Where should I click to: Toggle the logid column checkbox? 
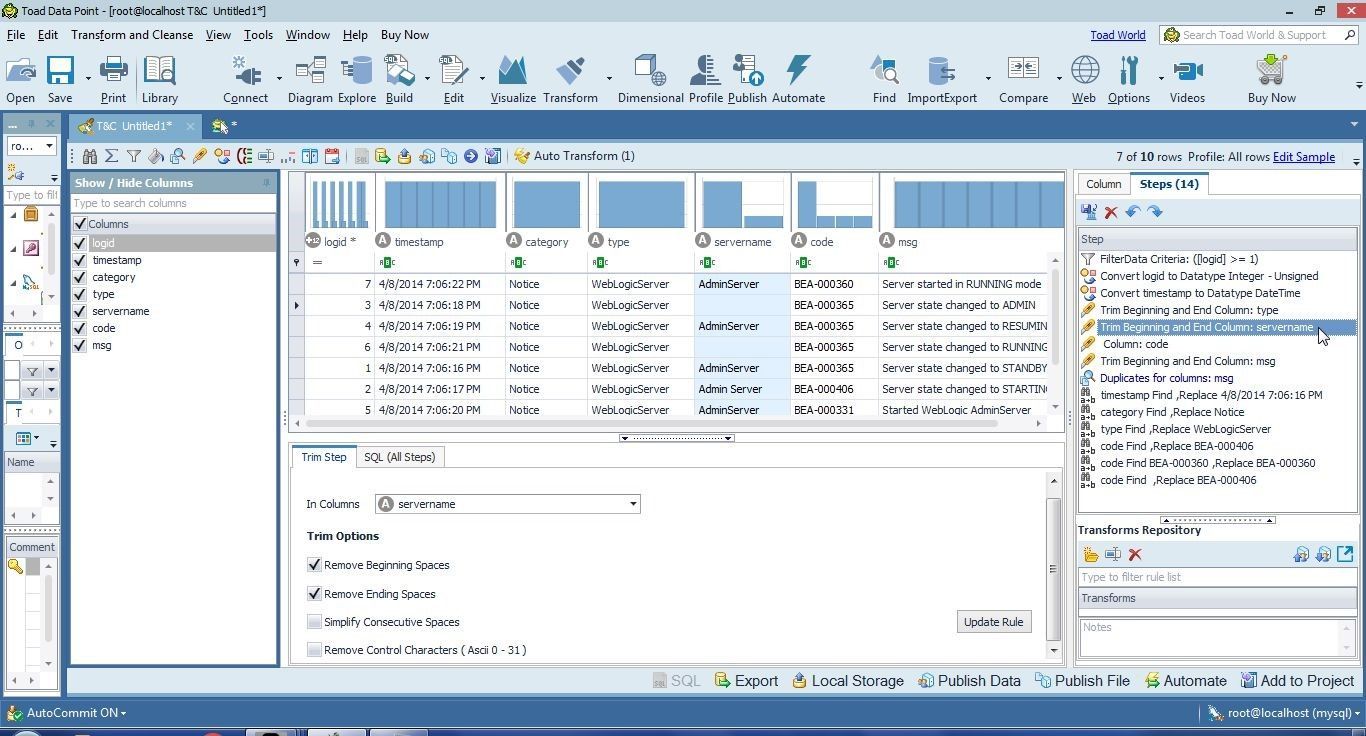[x=80, y=243]
